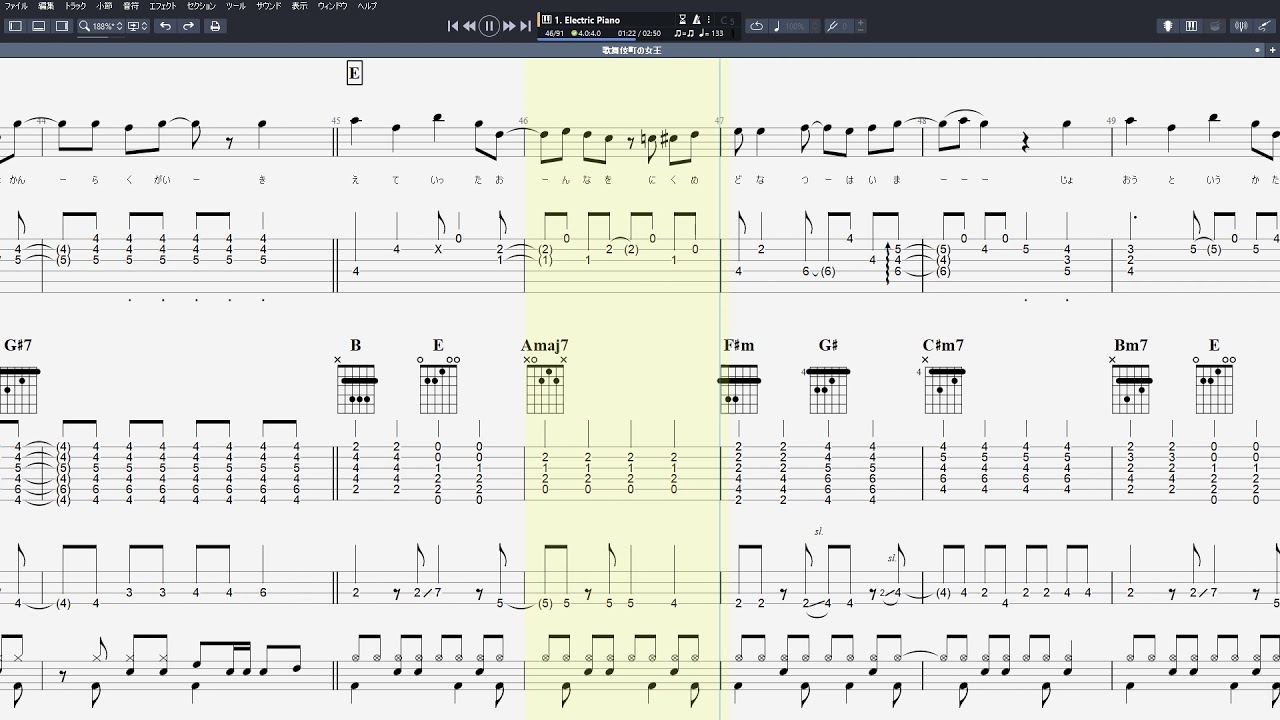
Task: Pause playback with the pause button
Action: [489, 26]
